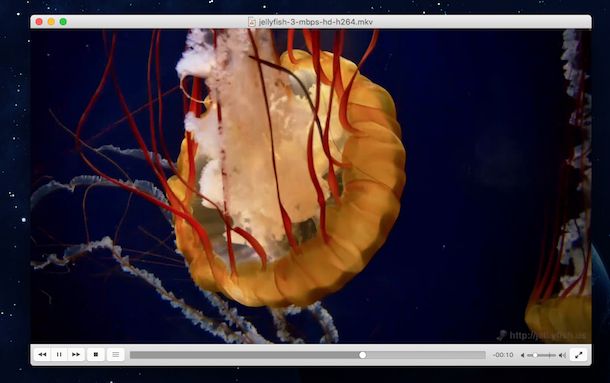
Task: Click the file icon in the title bar
Action: (x=252, y=22)
